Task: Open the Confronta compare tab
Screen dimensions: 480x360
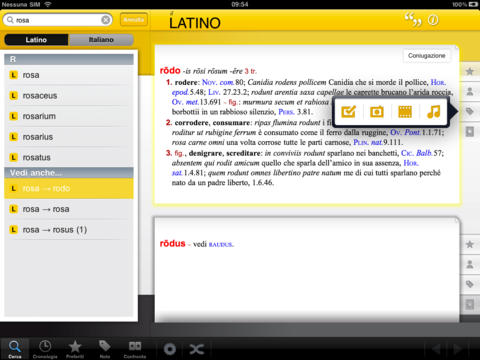Action: point(135,349)
